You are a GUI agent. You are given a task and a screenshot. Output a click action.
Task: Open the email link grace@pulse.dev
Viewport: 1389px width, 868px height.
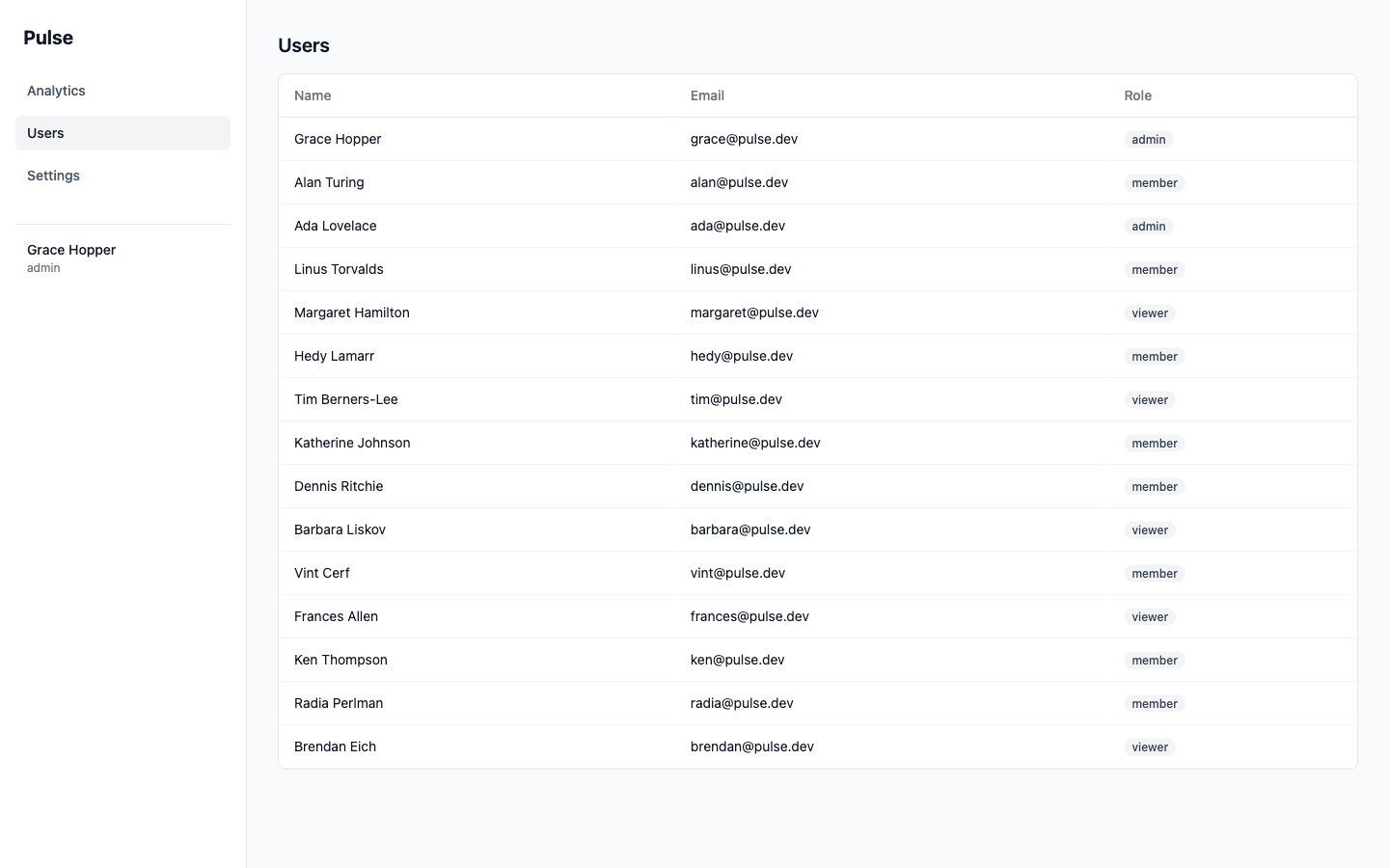pyautogui.click(x=744, y=139)
